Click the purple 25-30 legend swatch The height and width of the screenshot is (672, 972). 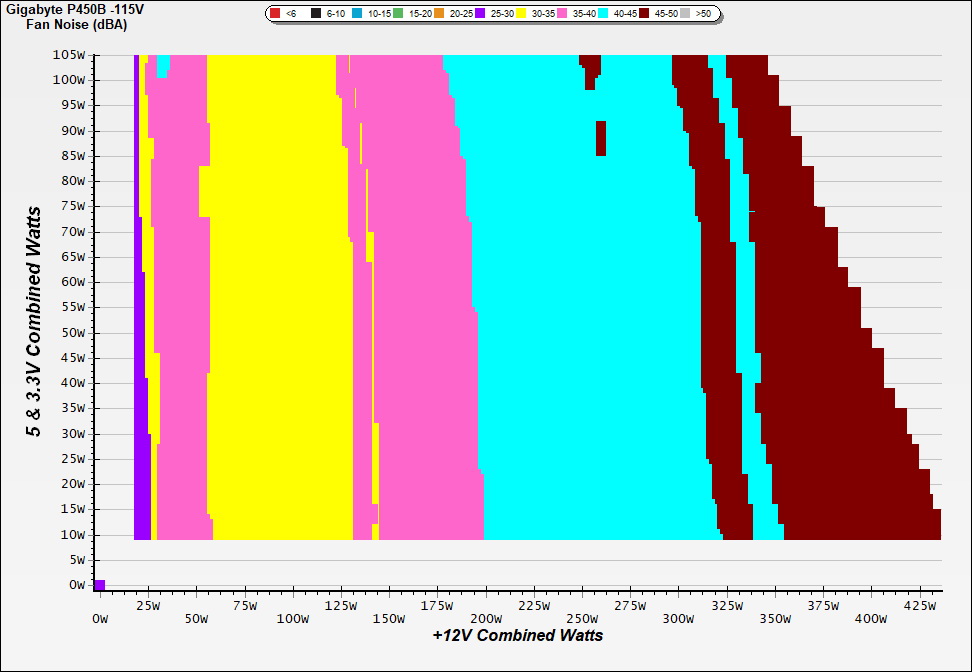point(479,14)
